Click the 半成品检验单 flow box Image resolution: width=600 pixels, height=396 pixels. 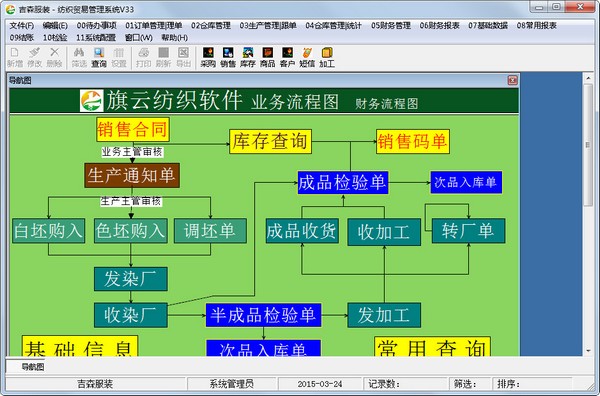tap(263, 315)
